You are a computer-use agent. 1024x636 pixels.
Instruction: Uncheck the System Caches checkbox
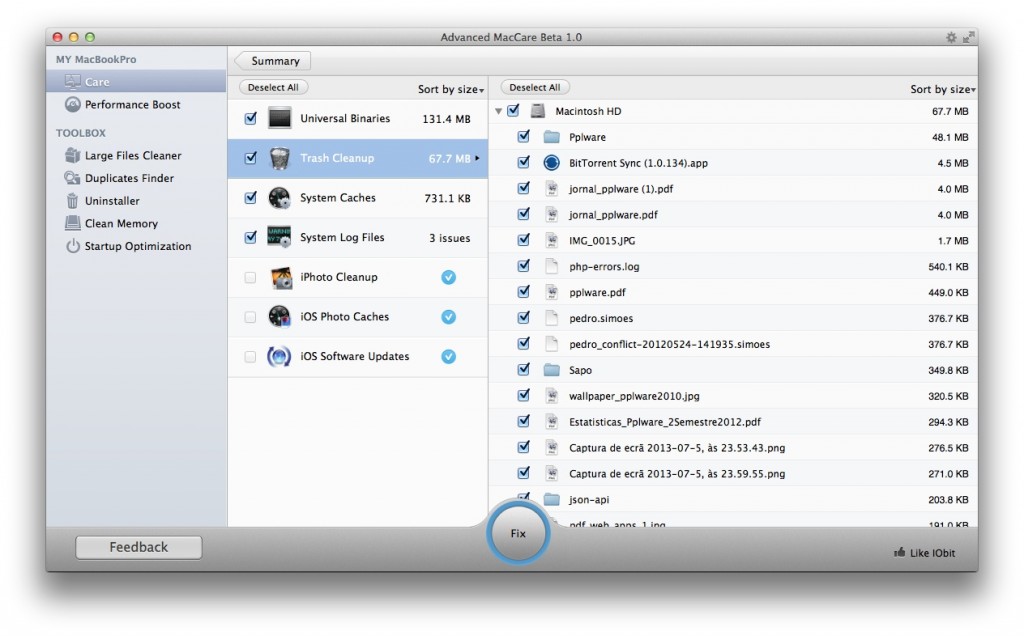pos(251,198)
